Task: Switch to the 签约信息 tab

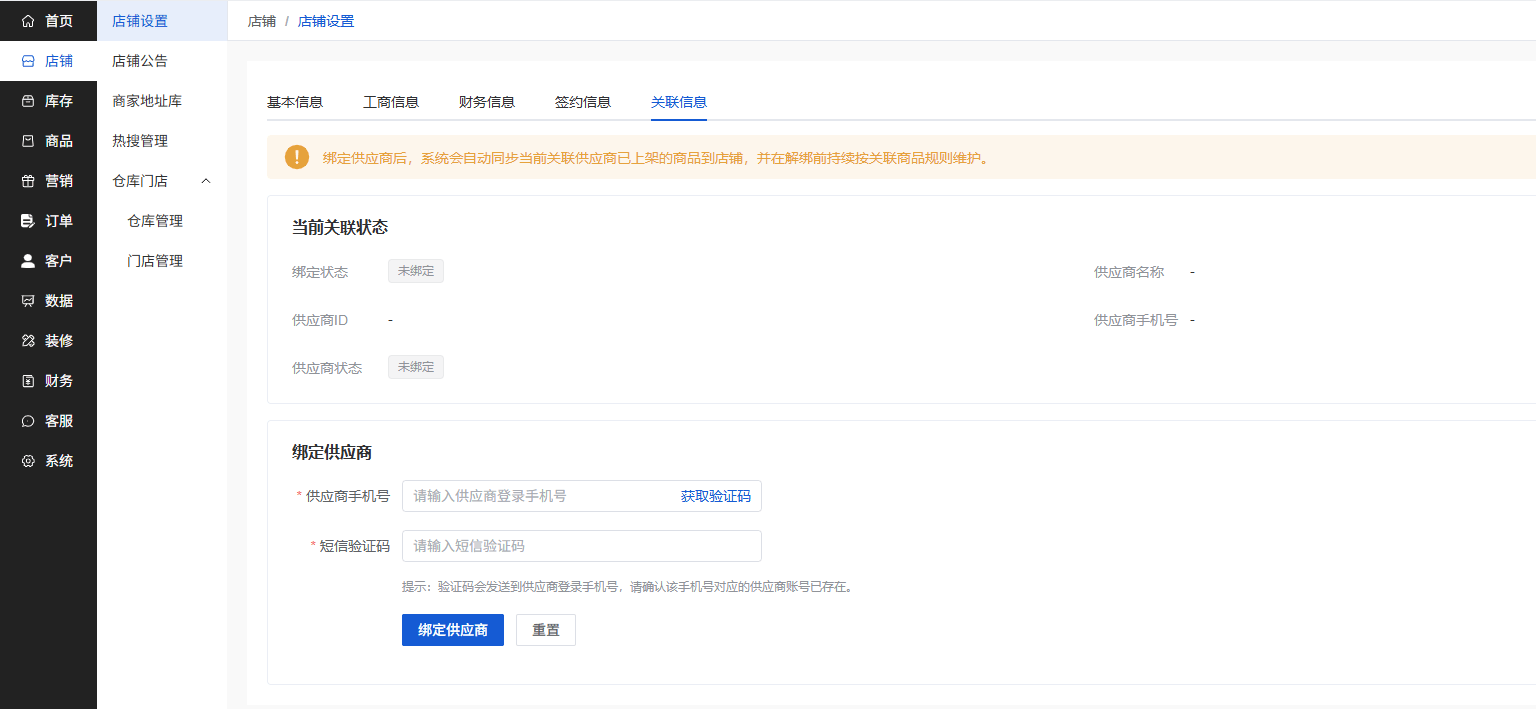Action: pyautogui.click(x=583, y=102)
